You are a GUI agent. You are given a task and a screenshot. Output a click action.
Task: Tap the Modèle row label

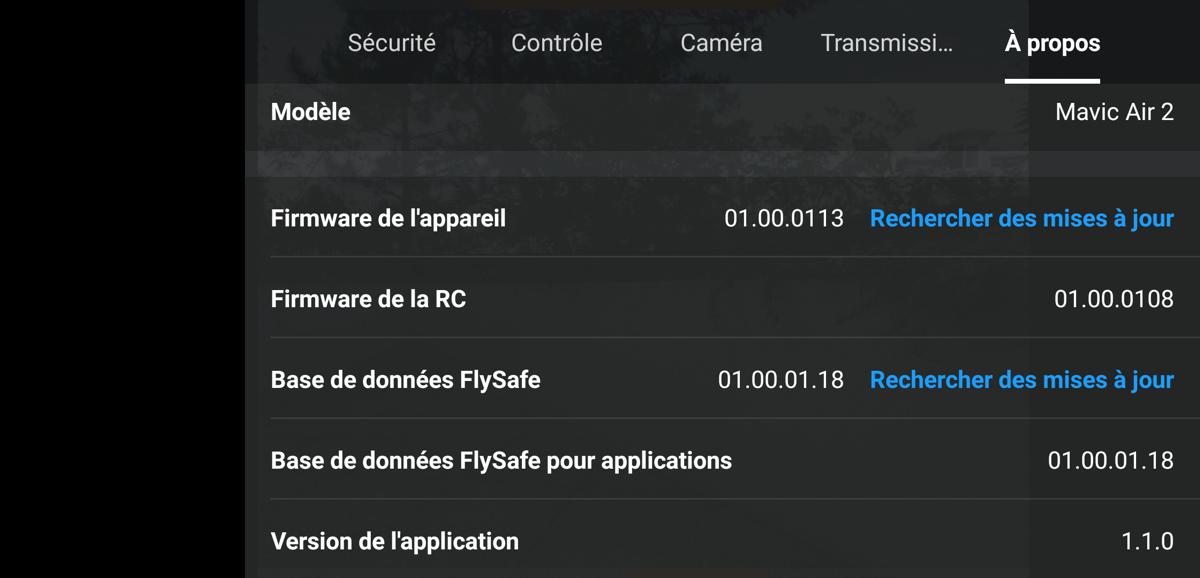[310, 112]
